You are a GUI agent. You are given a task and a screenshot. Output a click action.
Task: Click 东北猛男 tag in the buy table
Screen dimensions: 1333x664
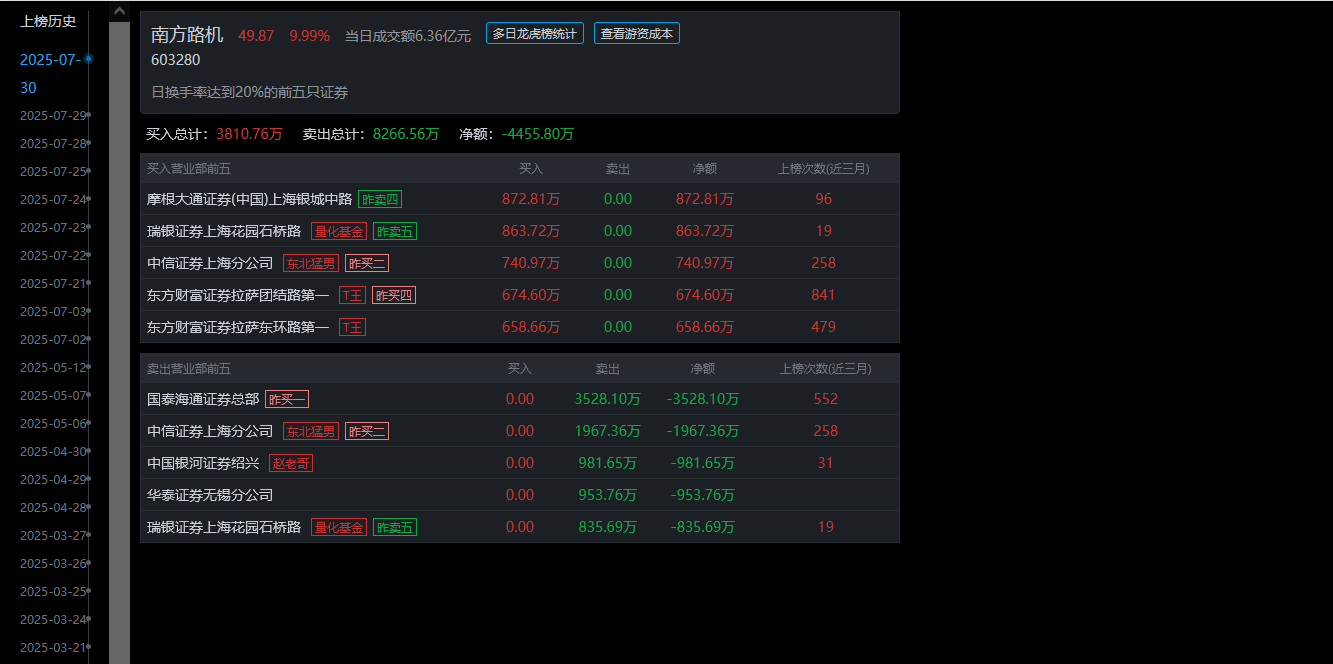[311, 263]
